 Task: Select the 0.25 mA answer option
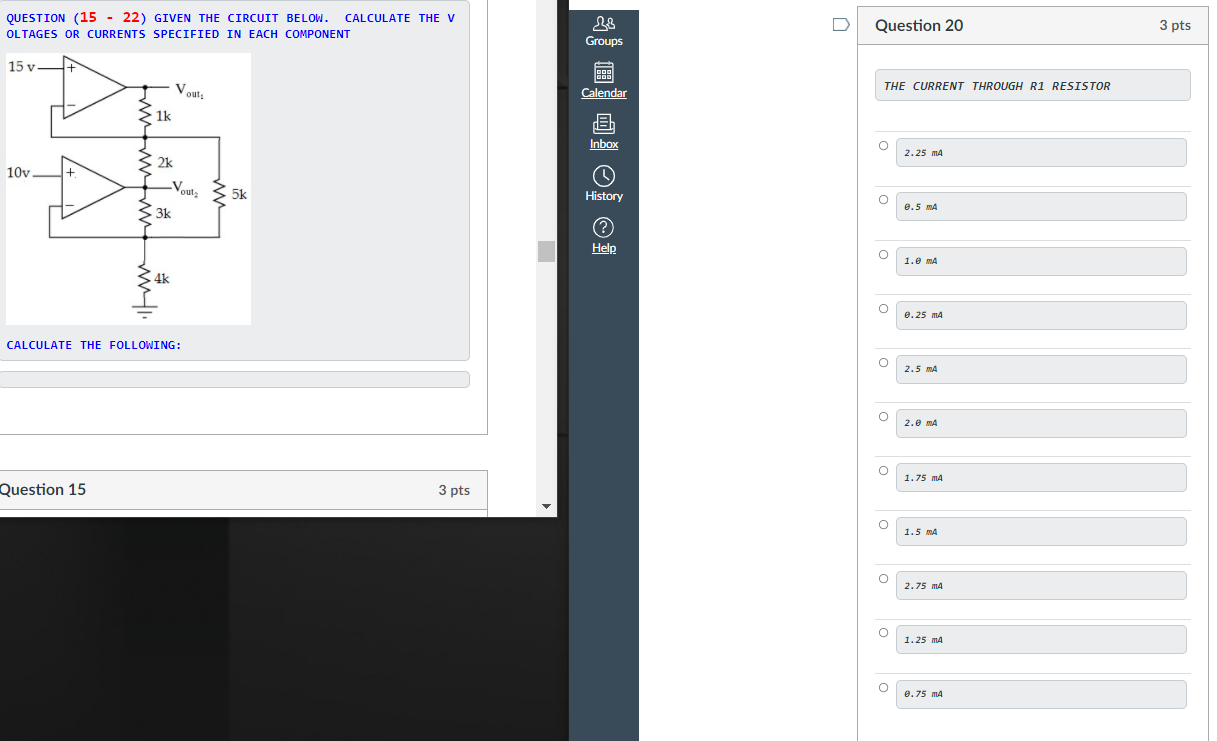883,308
